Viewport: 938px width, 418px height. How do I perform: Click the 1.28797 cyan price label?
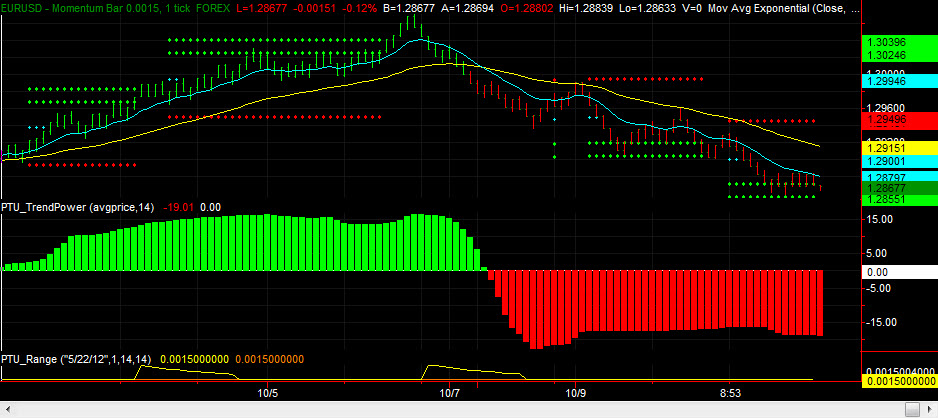click(x=899, y=177)
